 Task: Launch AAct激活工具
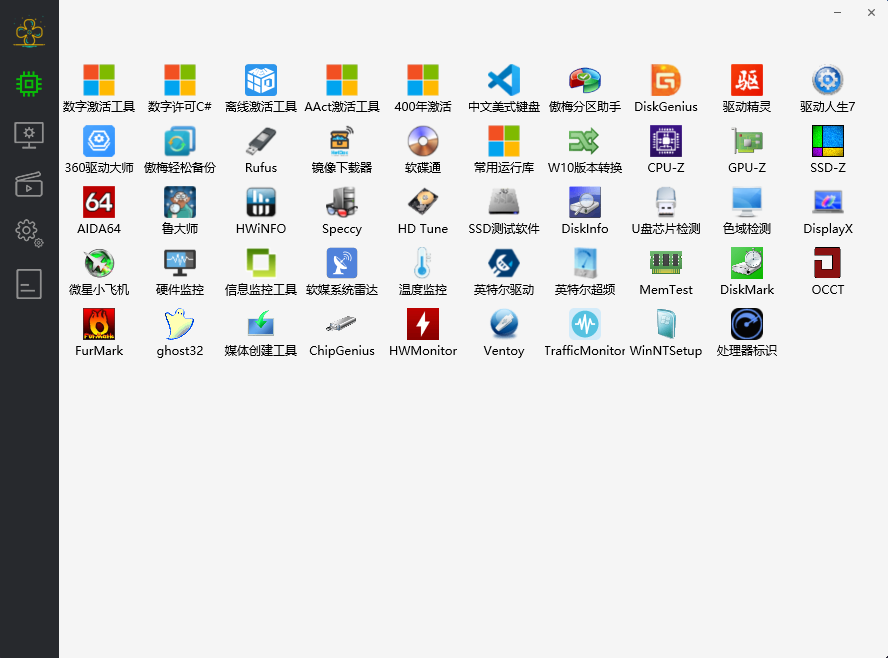point(342,89)
